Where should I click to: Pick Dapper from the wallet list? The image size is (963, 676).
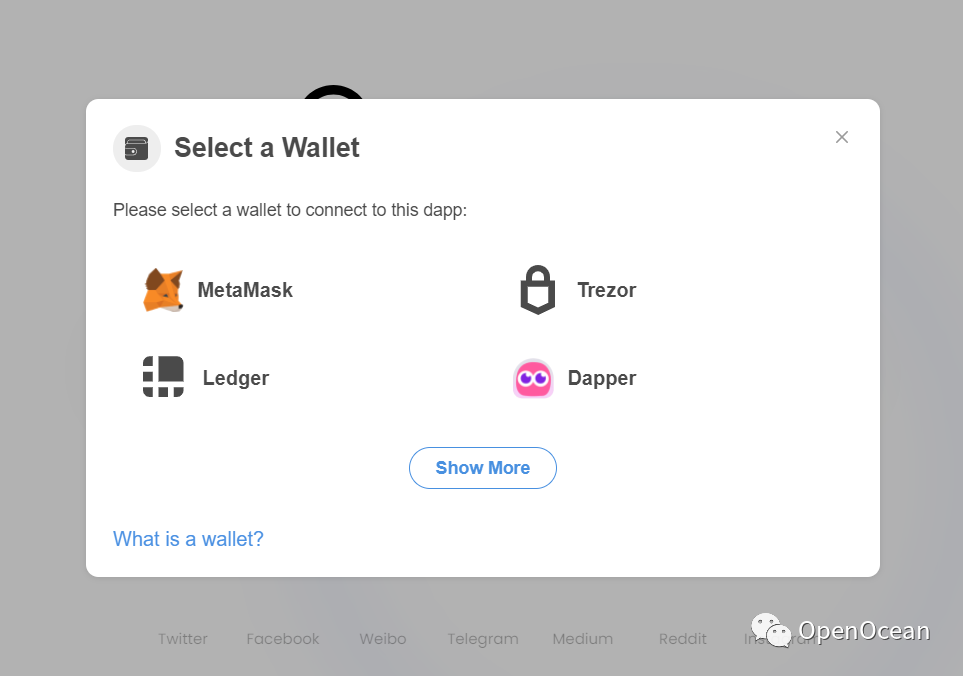point(604,378)
